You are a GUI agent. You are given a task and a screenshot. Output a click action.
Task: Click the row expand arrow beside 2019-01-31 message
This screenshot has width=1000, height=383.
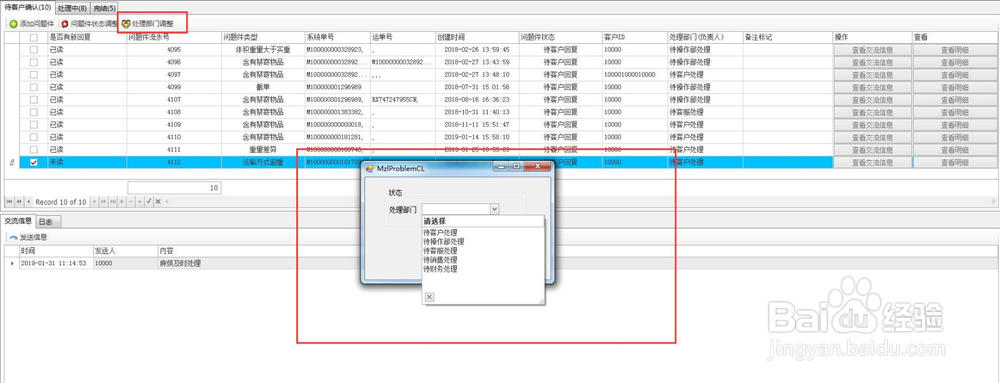pyautogui.click(x=11, y=263)
